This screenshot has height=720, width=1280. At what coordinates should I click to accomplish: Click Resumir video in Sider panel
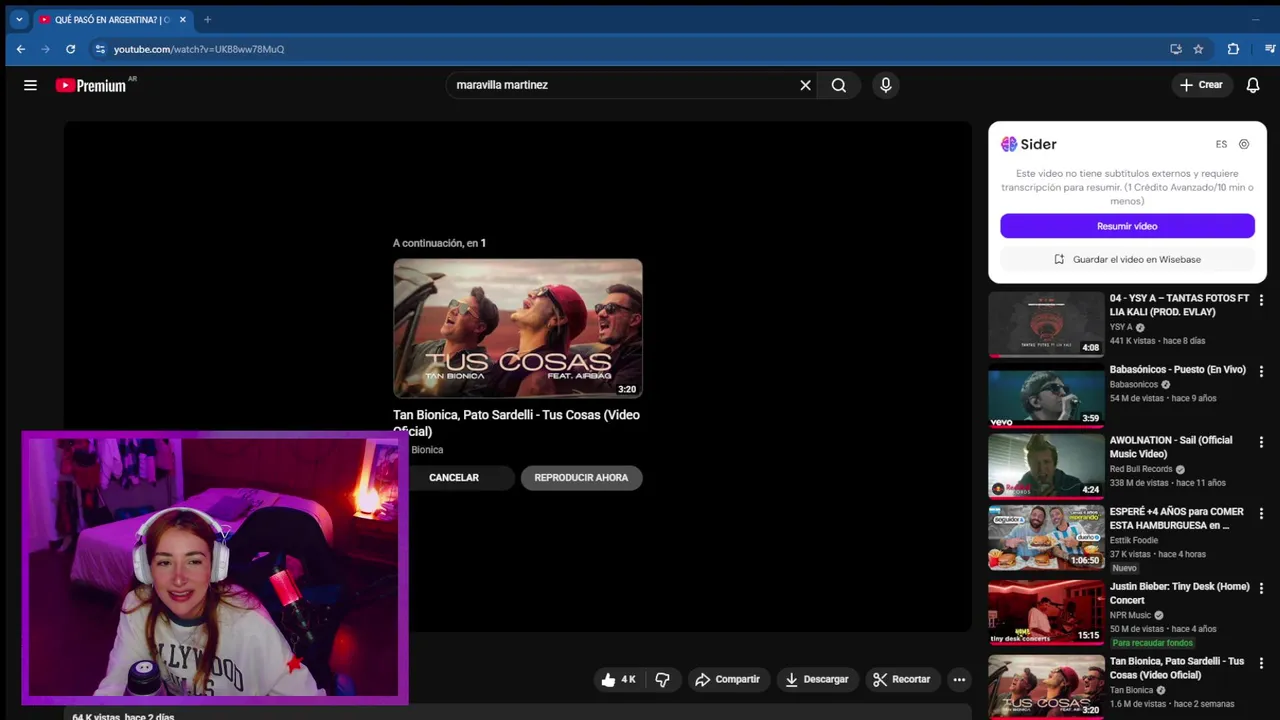[1127, 226]
